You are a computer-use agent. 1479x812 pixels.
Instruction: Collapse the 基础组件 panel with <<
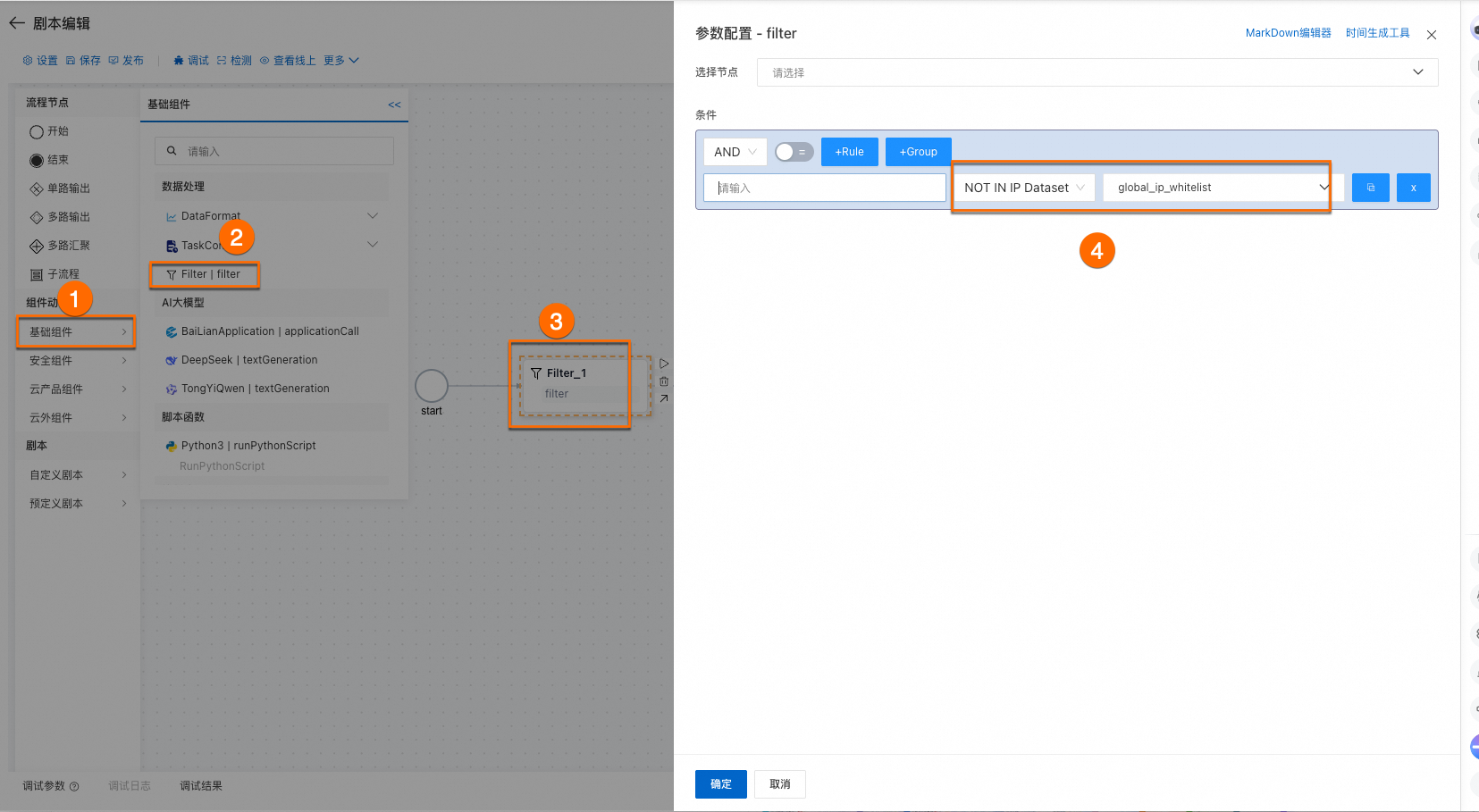coord(394,105)
